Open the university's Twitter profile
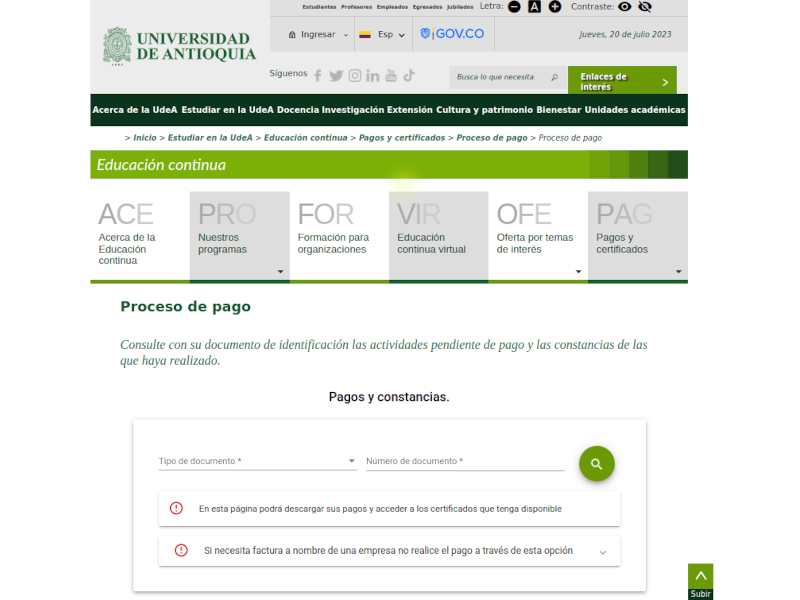The height and width of the screenshot is (600, 800). click(336, 76)
